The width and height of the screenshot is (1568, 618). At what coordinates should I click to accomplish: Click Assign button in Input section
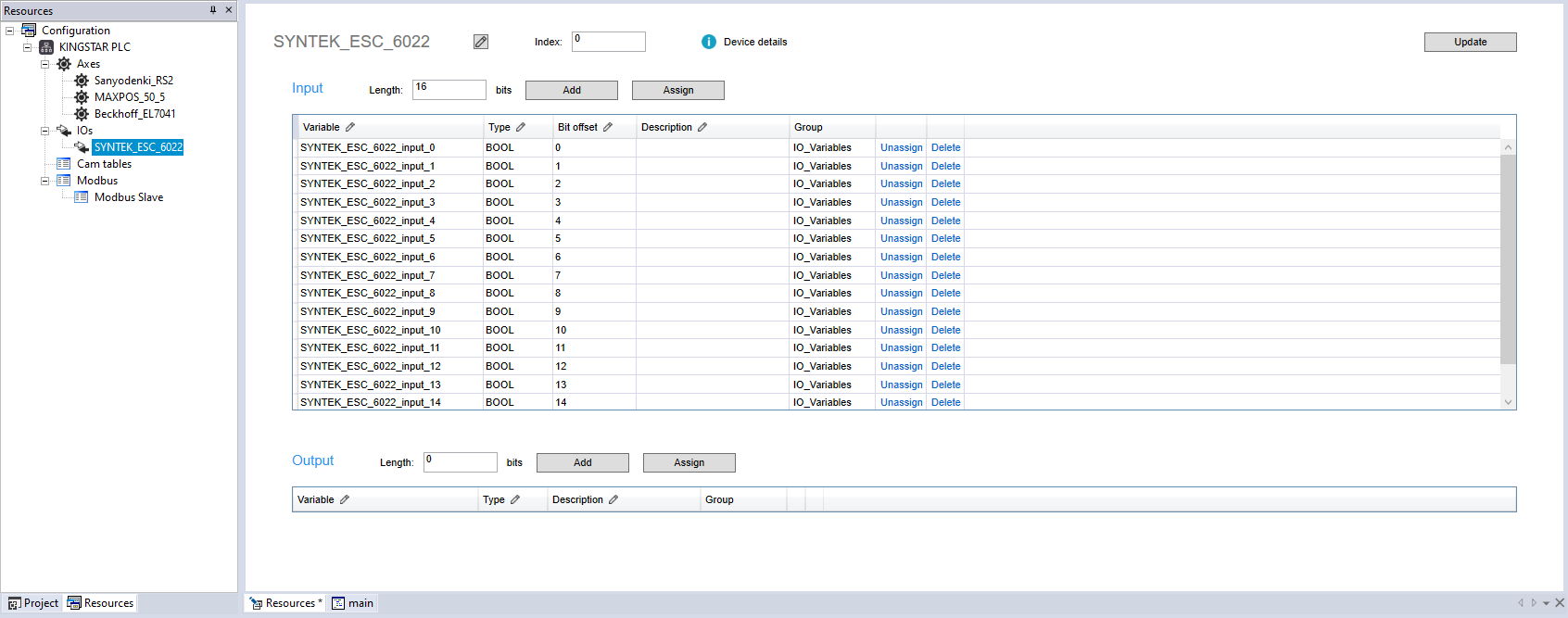tap(677, 90)
